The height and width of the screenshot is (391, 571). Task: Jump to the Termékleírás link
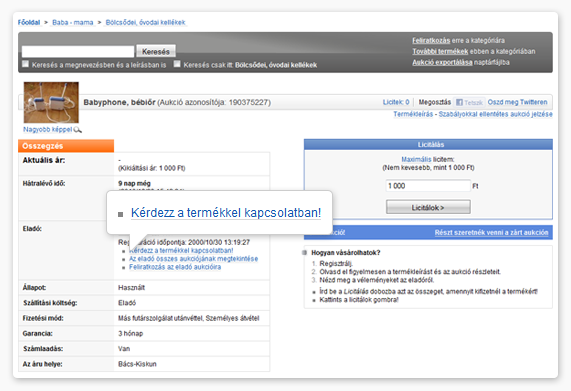click(413, 114)
